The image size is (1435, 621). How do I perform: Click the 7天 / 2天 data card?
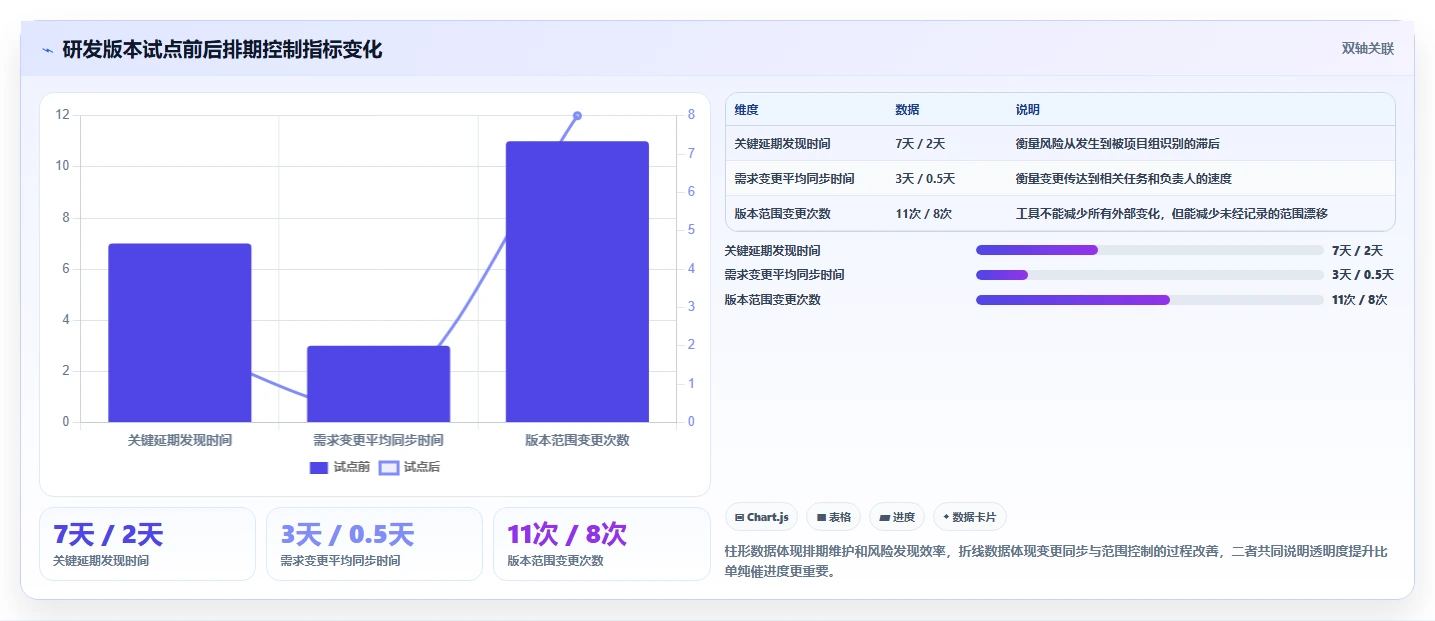pos(148,544)
